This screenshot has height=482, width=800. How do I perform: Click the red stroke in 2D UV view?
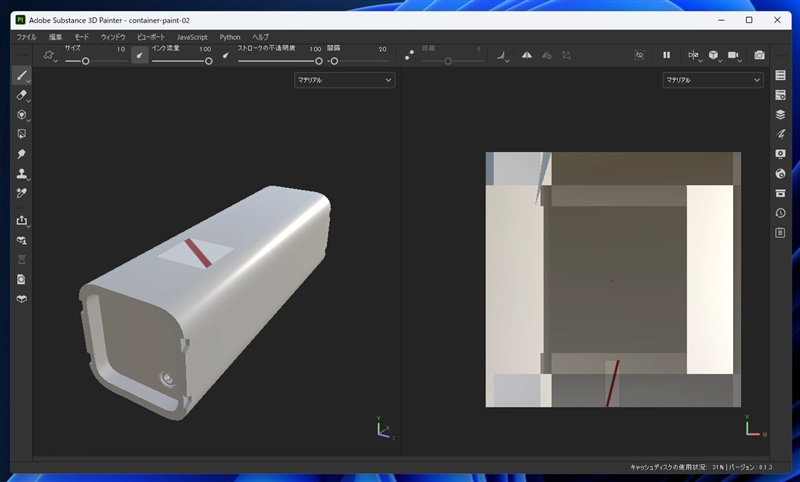612,384
